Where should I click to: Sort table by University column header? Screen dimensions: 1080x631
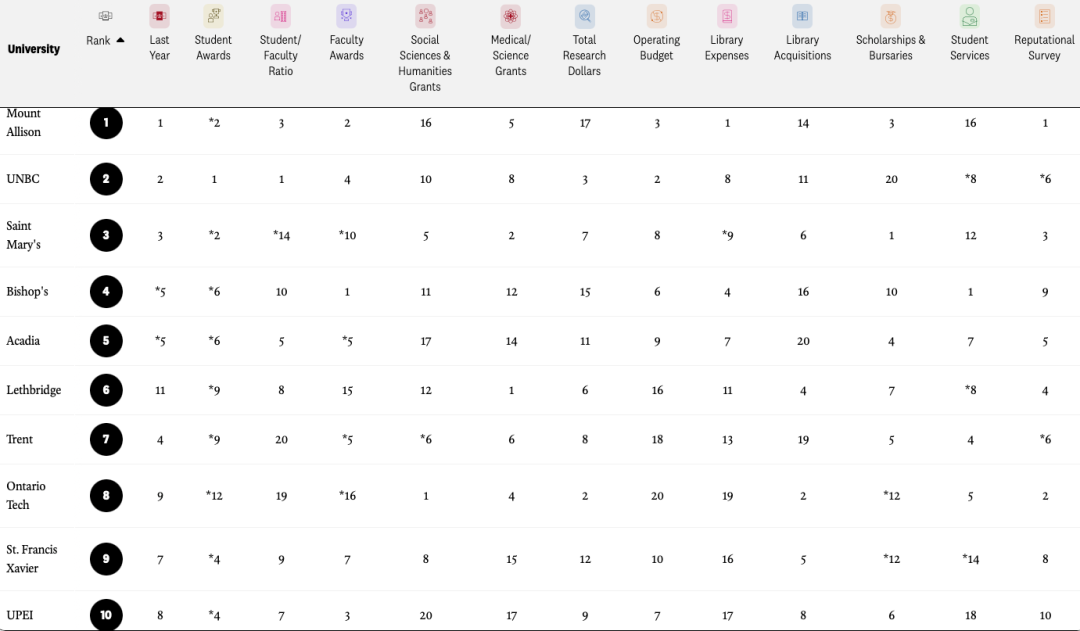[34, 49]
